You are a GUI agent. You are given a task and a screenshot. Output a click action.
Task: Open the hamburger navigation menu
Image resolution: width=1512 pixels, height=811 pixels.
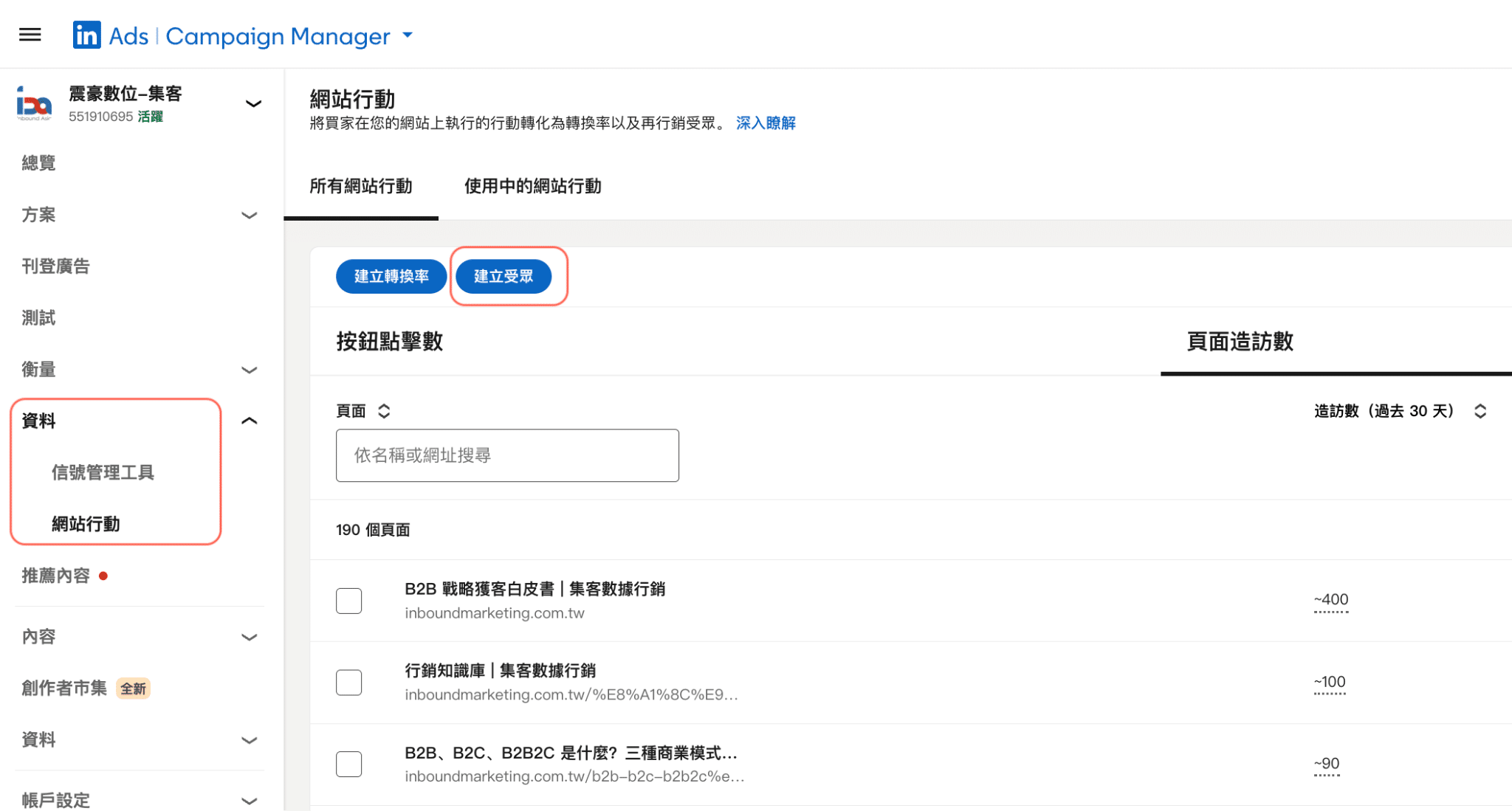click(30, 35)
